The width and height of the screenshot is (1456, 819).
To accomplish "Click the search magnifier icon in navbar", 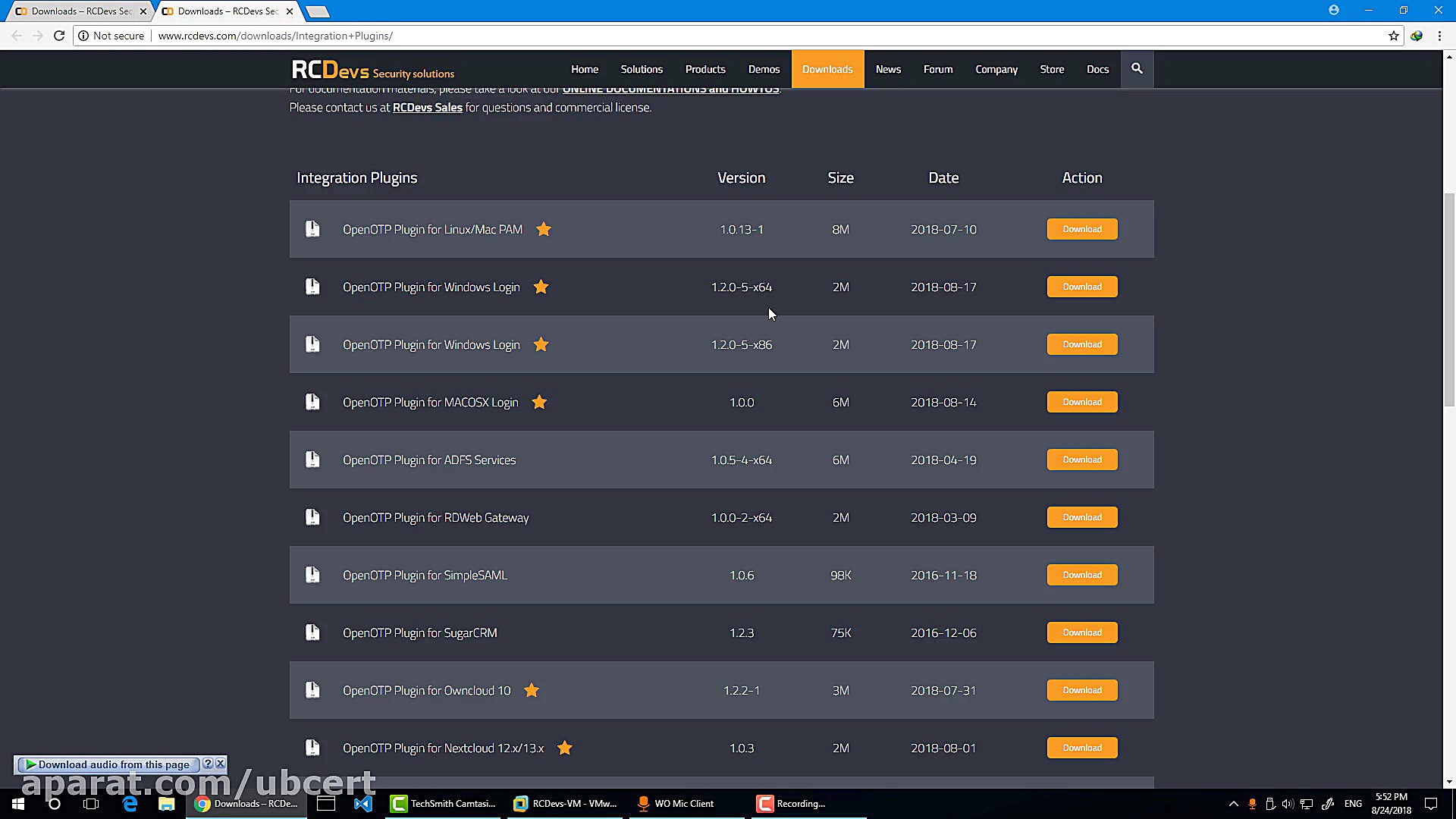I will pyautogui.click(x=1137, y=69).
